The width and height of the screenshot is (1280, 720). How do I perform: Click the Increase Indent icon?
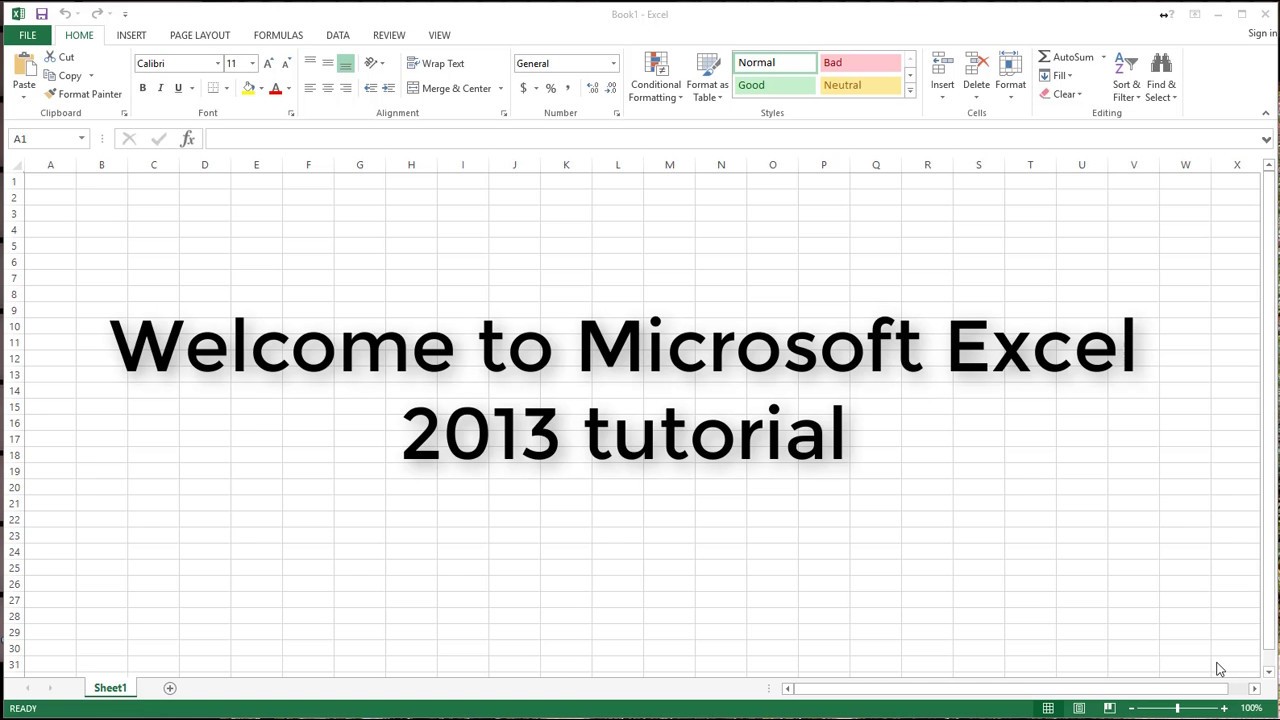388,88
